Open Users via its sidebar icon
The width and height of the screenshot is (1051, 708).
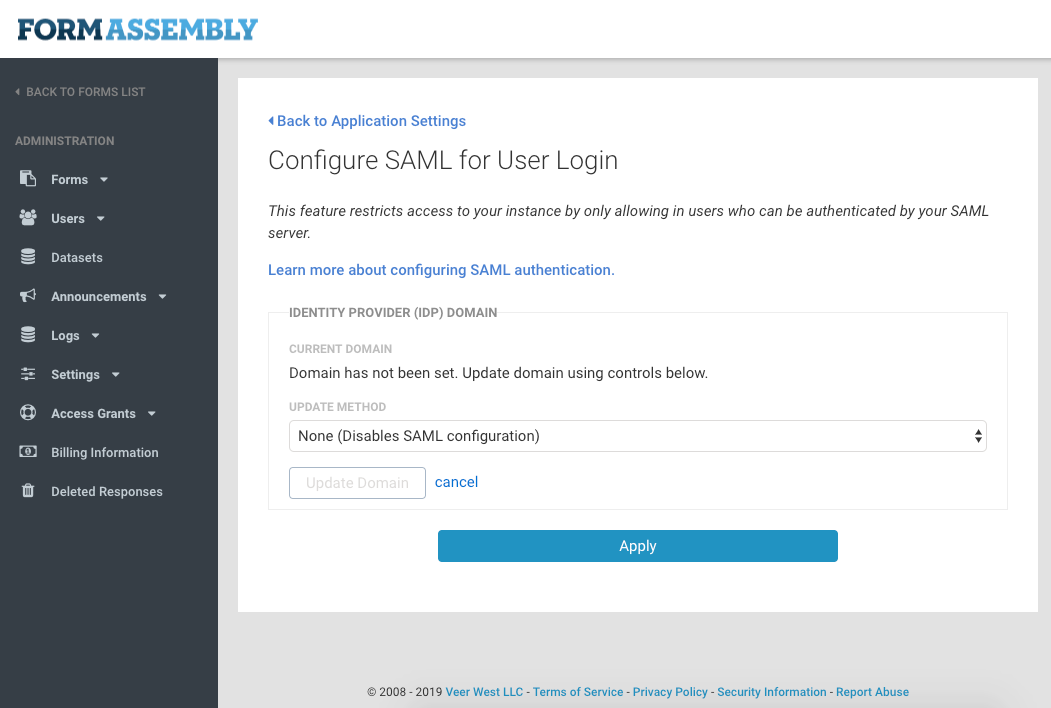[x=27, y=218]
